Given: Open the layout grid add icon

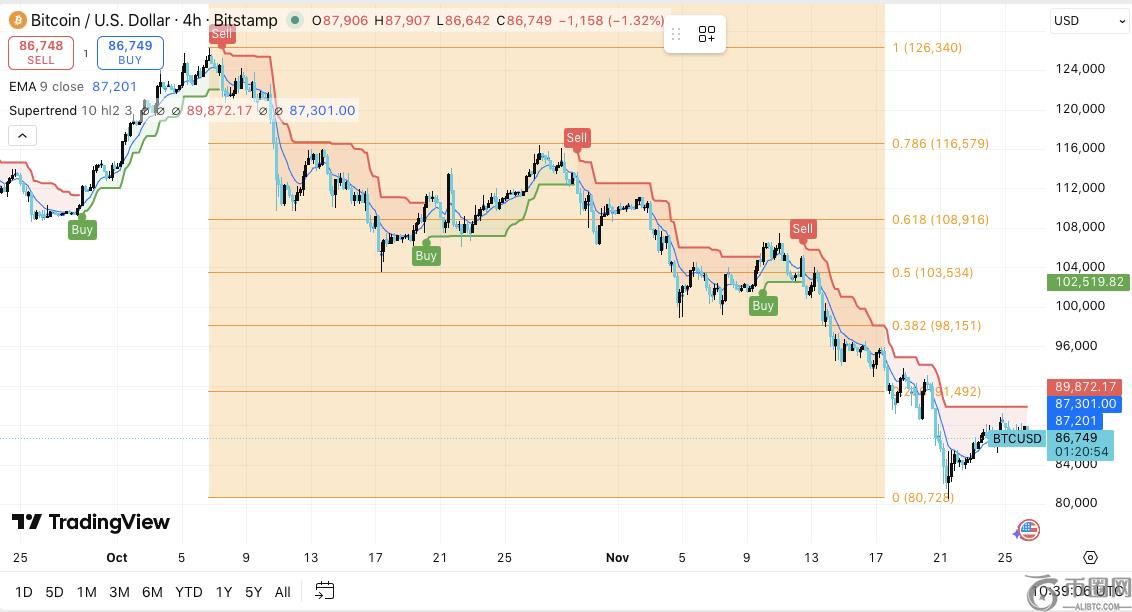Looking at the screenshot, I should click(x=707, y=35).
